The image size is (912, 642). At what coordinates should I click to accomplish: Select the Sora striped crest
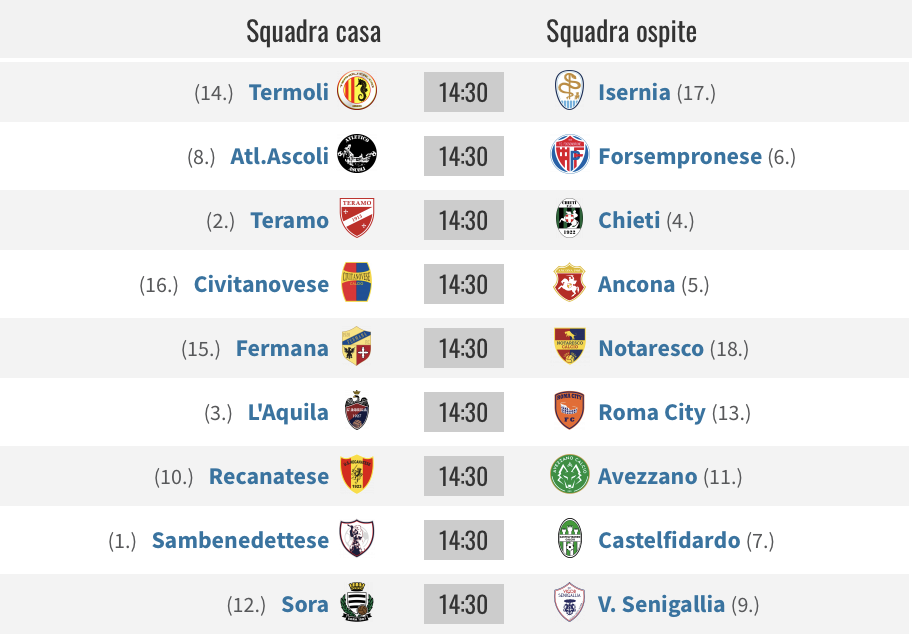pos(357,602)
